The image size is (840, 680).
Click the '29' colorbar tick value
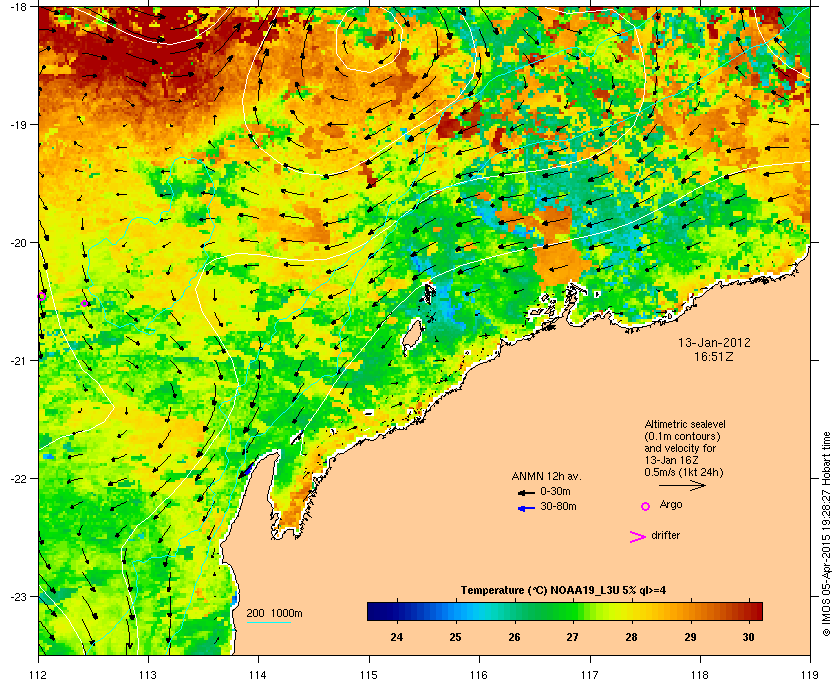pyautogui.click(x=691, y=637)
